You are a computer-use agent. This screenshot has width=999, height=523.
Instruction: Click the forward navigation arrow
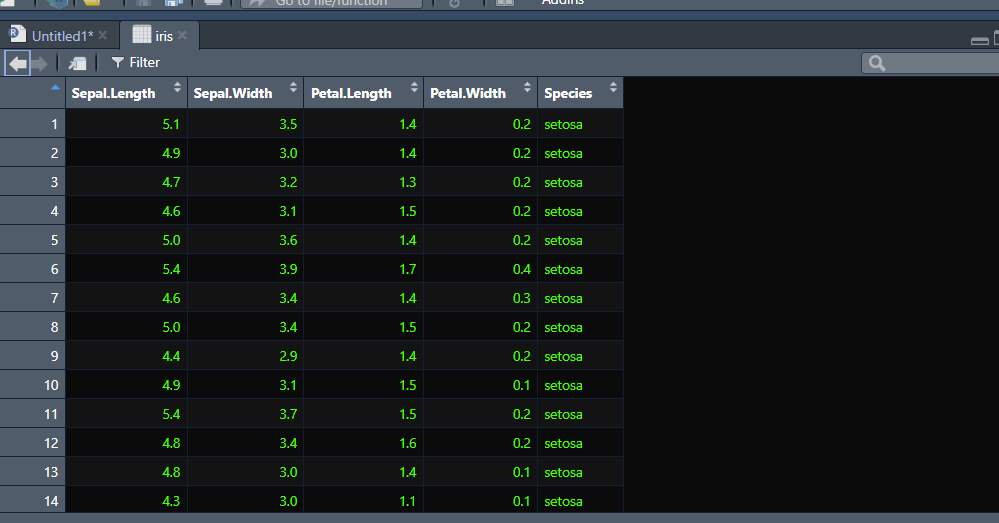point(40,63)
